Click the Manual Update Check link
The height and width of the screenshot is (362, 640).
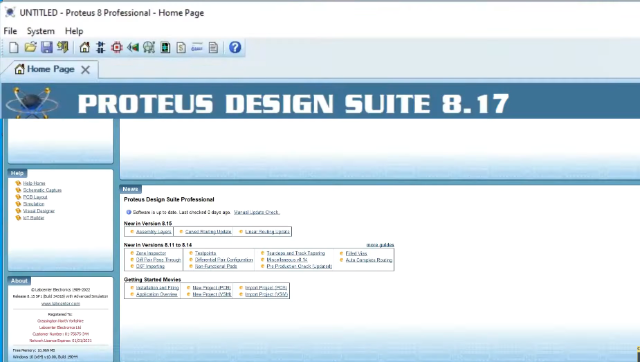(x=257, y=212)
